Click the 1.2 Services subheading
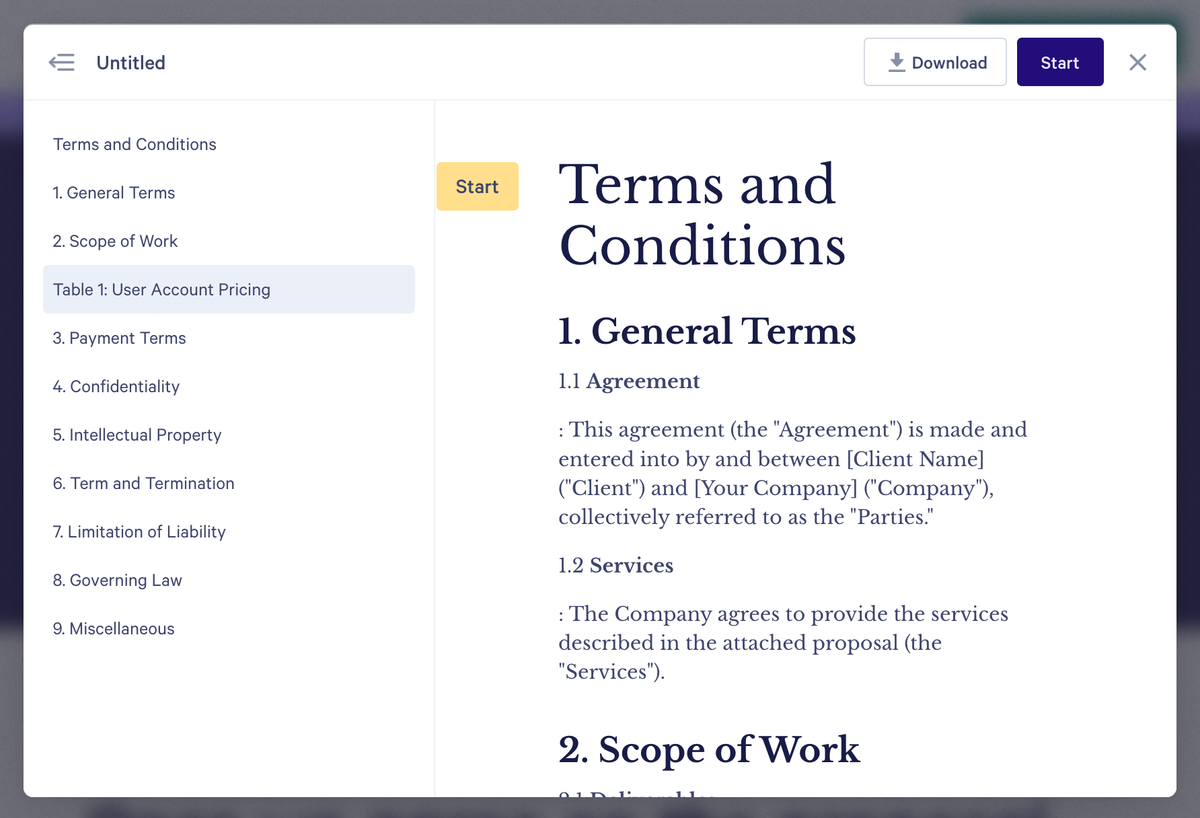 616,565
